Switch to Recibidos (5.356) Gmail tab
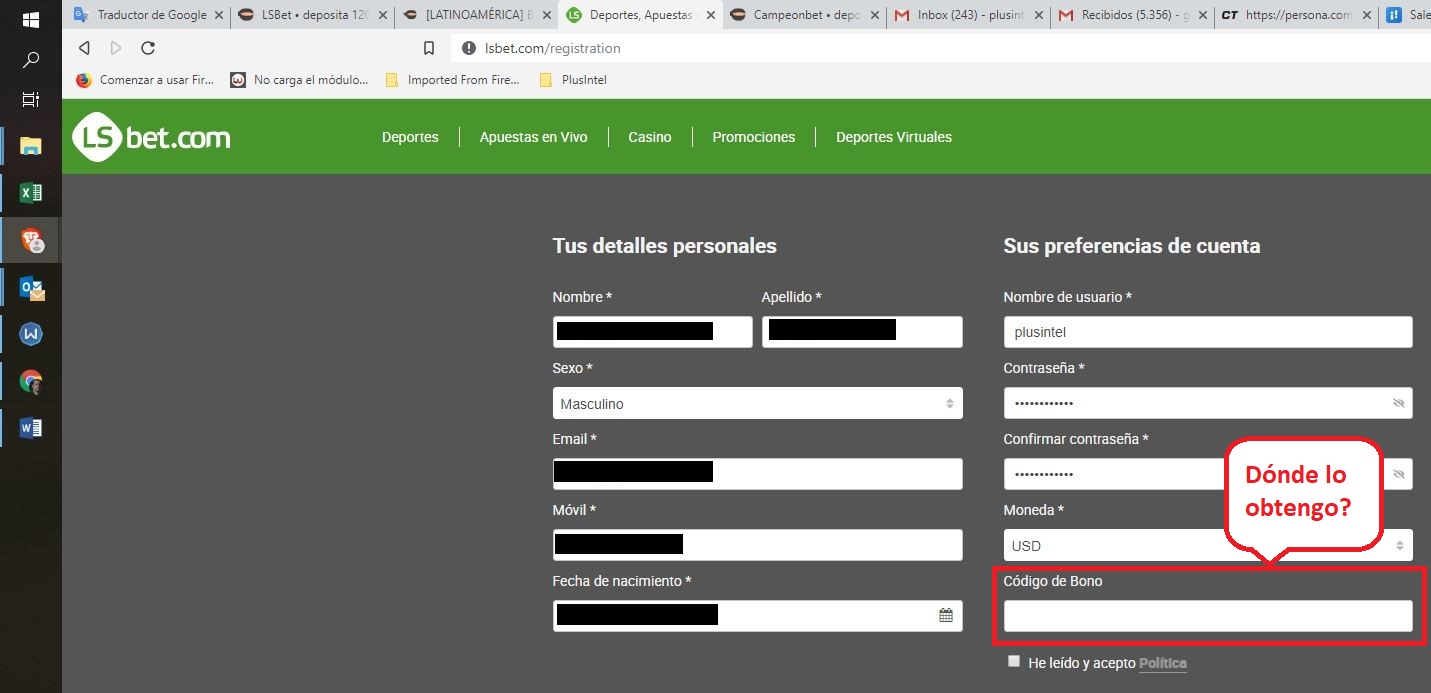 1133,15
